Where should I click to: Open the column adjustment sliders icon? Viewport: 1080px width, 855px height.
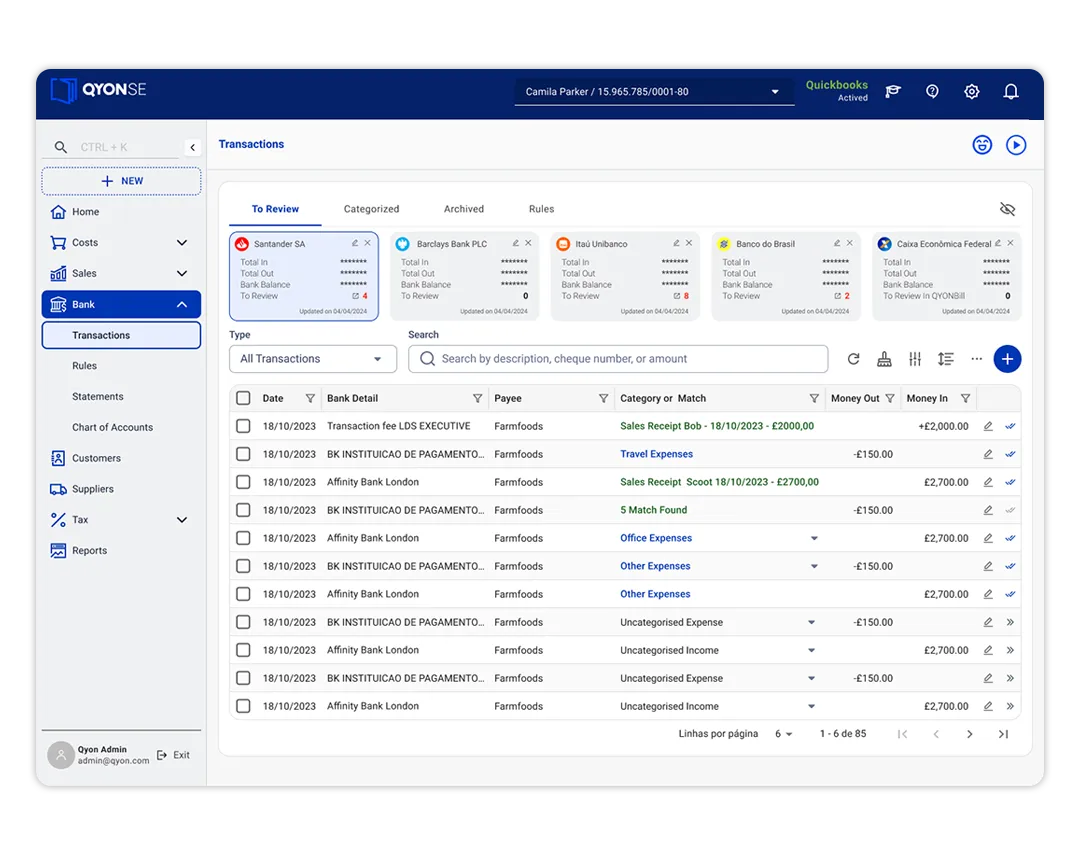tap(915, 359)
